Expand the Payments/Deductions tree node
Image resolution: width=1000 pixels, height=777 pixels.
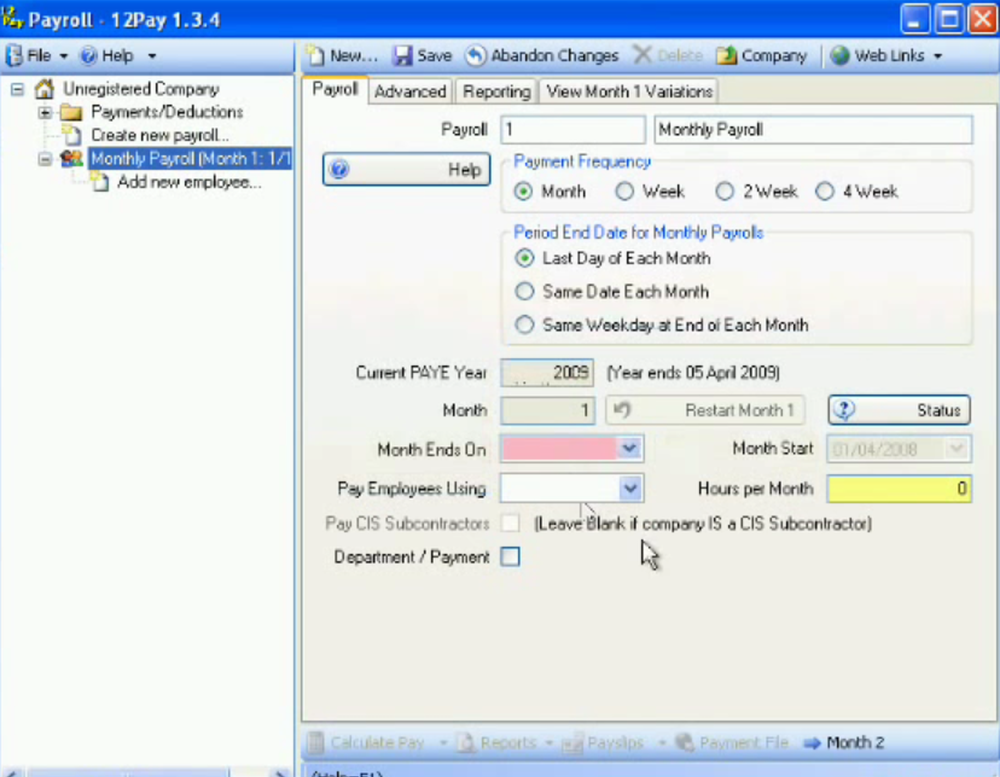point(45,113)
